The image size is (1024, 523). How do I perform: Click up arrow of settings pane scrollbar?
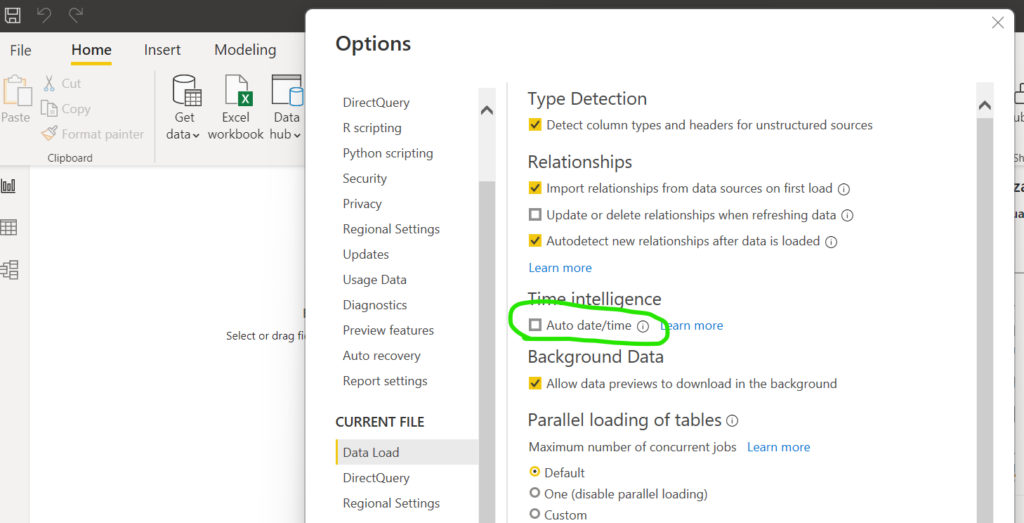[x=985, y=105]
